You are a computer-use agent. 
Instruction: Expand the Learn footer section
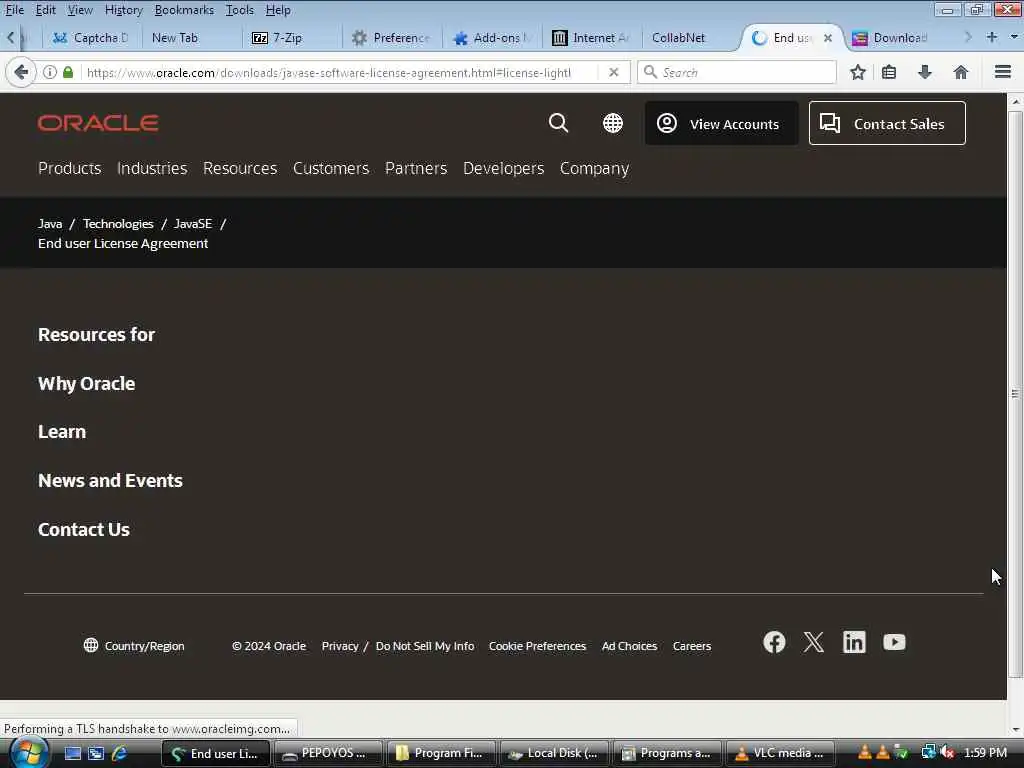pos(61,432)
